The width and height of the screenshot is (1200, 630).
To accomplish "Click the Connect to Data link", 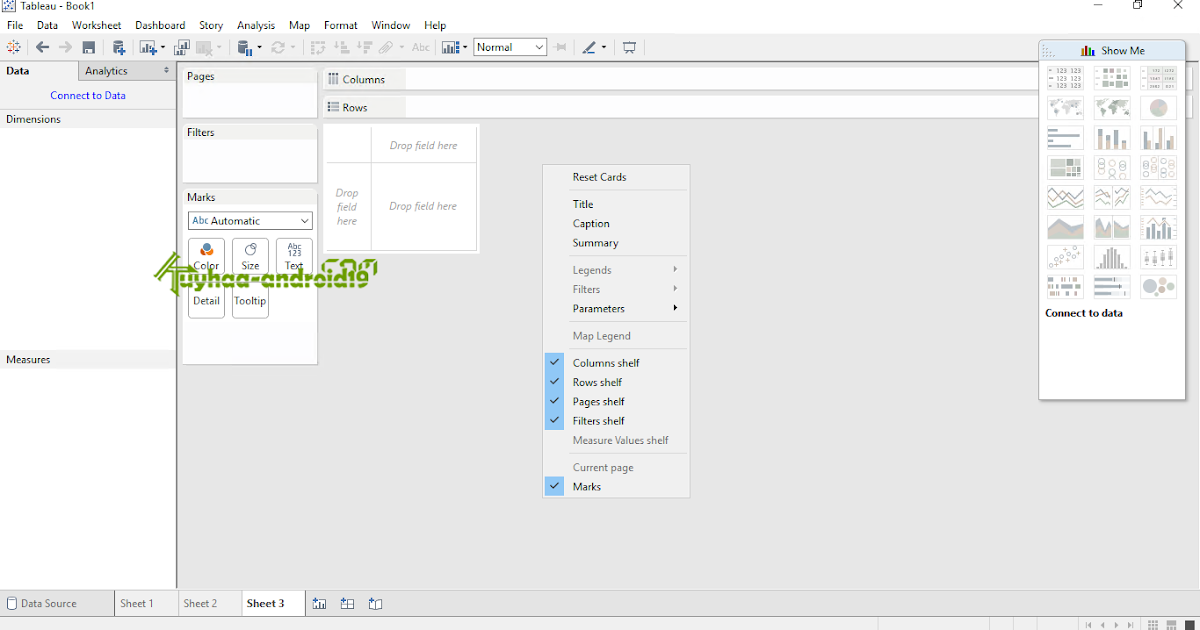I will (88, 96).
